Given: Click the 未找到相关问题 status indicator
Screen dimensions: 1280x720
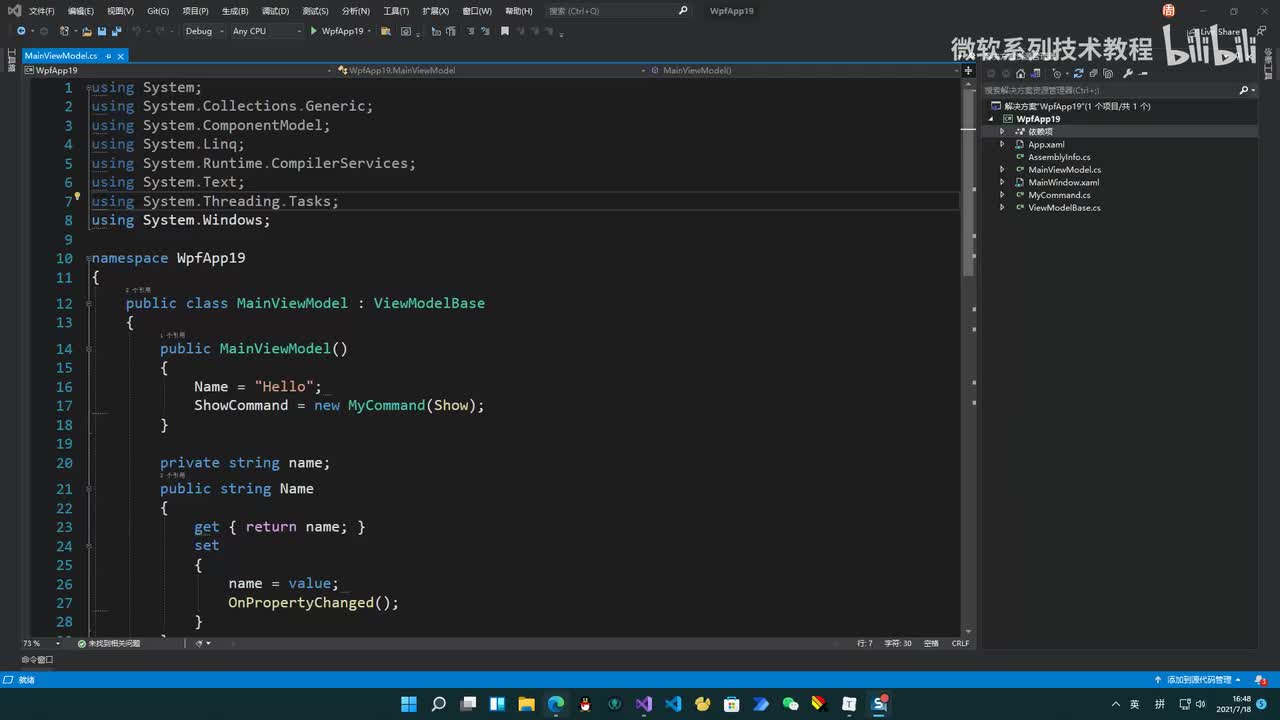Looking at the screenshot, I should click(109, 643).
